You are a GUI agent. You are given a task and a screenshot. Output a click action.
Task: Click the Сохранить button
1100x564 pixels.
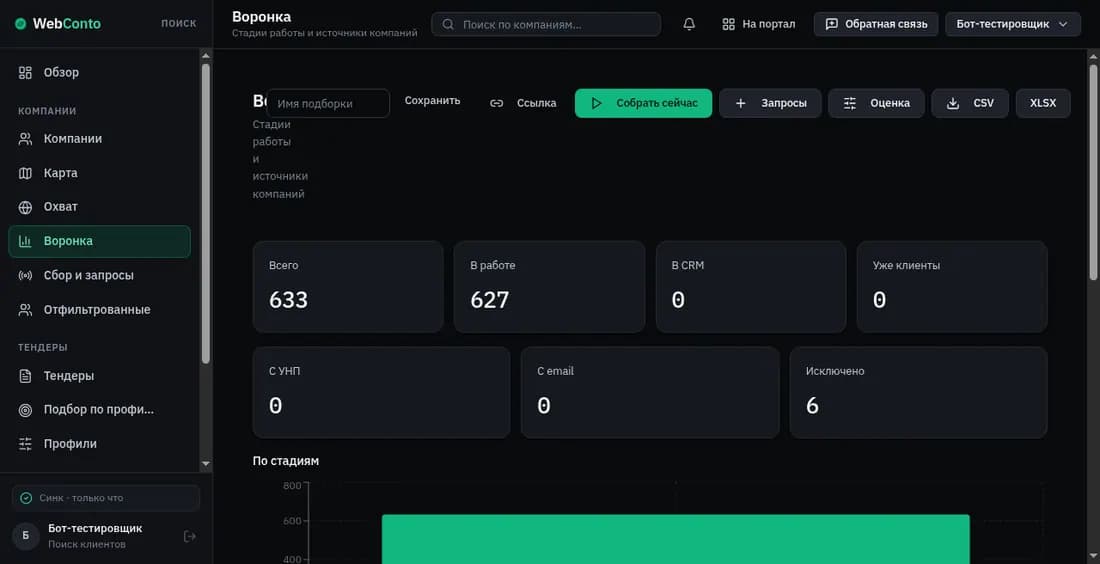click(432, 100)
